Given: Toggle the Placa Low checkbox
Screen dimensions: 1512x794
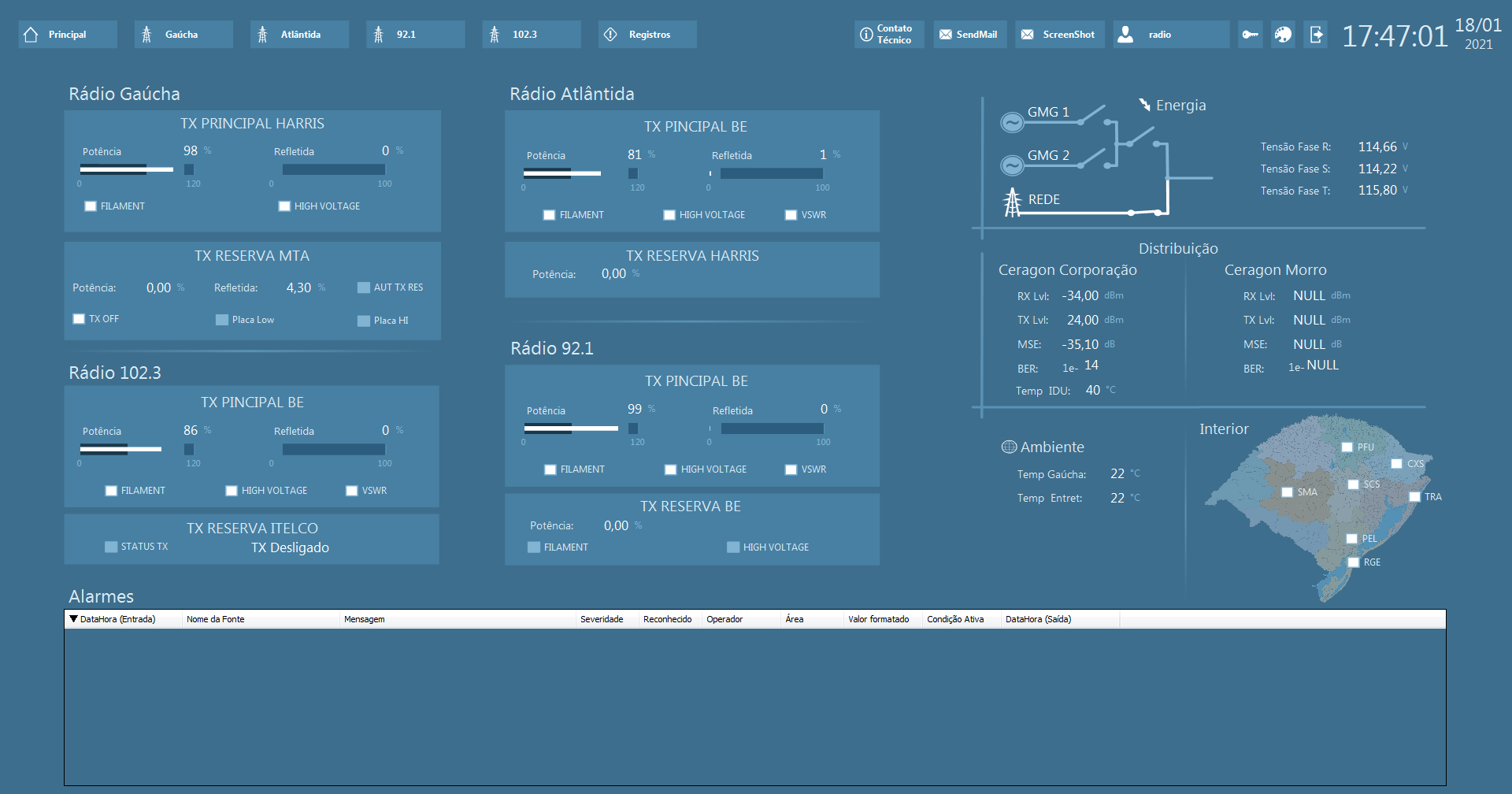Looking at the screenshot, I should (x=222, y=320).
